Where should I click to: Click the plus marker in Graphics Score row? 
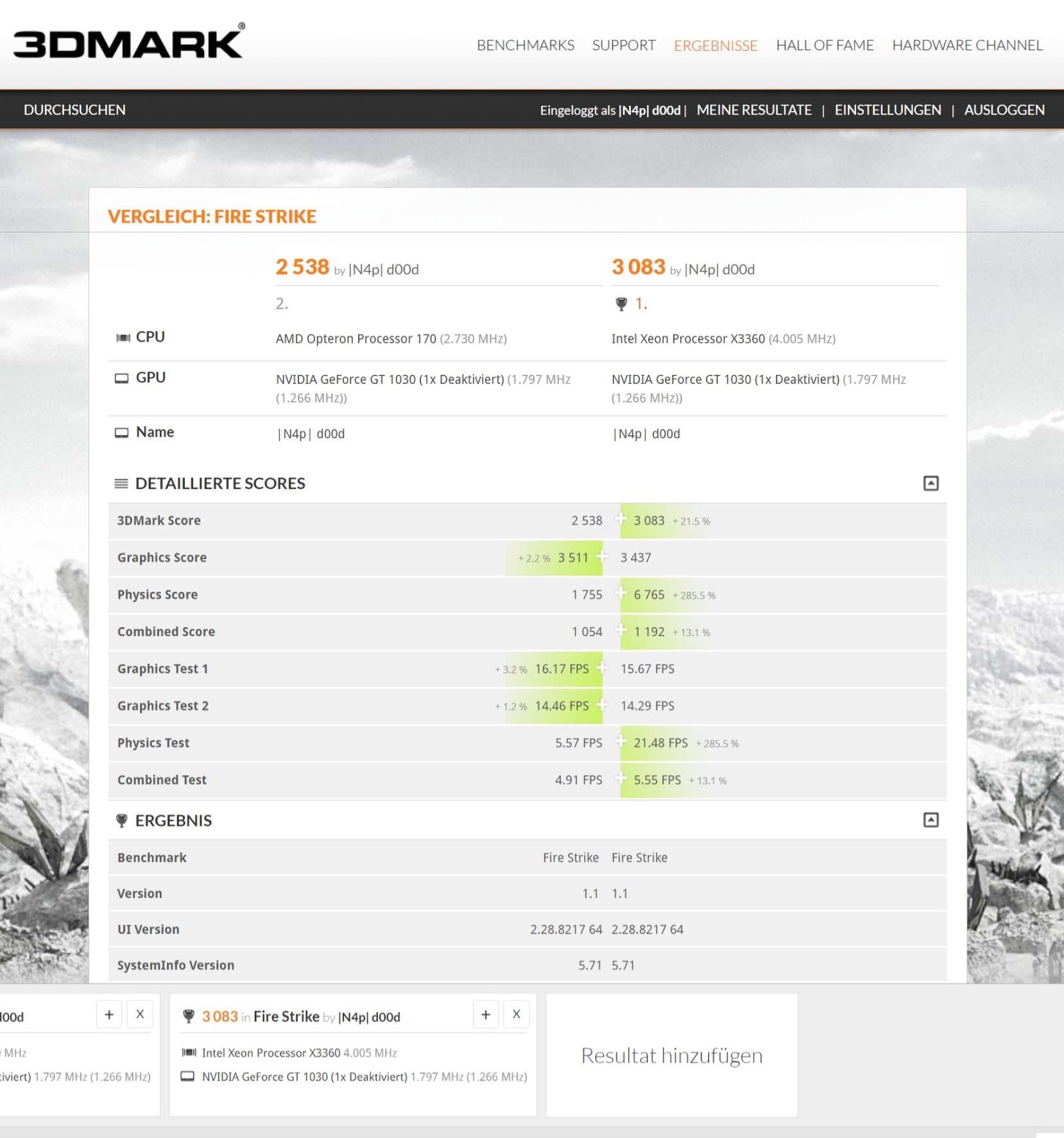tap(602, 556)
